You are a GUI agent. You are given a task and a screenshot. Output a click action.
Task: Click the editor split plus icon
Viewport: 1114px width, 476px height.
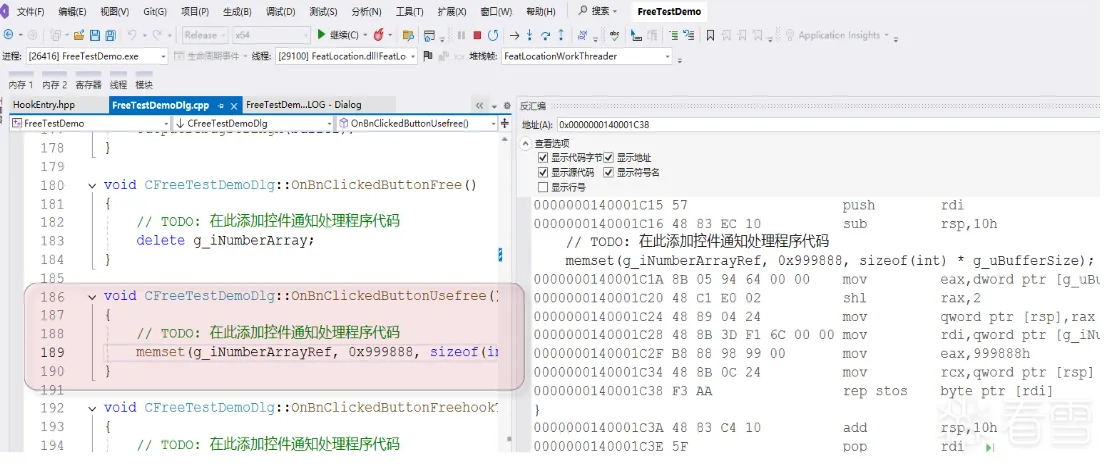pyautogui.click(x=504, y=123)
